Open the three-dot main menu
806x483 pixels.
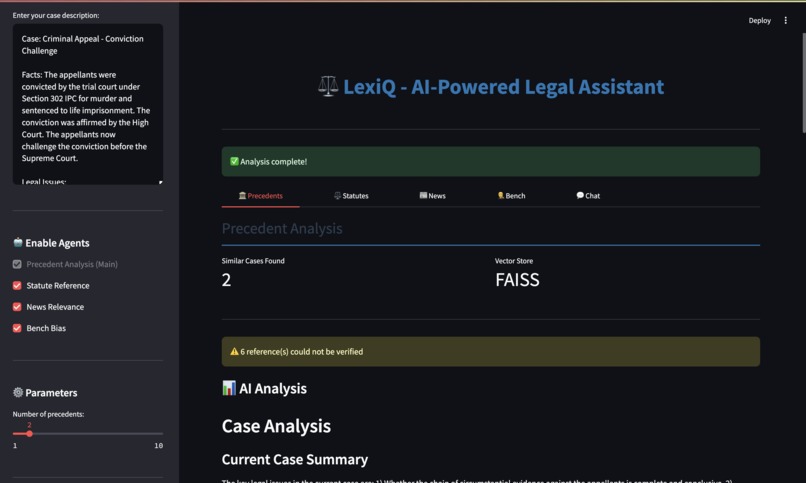coord(785,20)
